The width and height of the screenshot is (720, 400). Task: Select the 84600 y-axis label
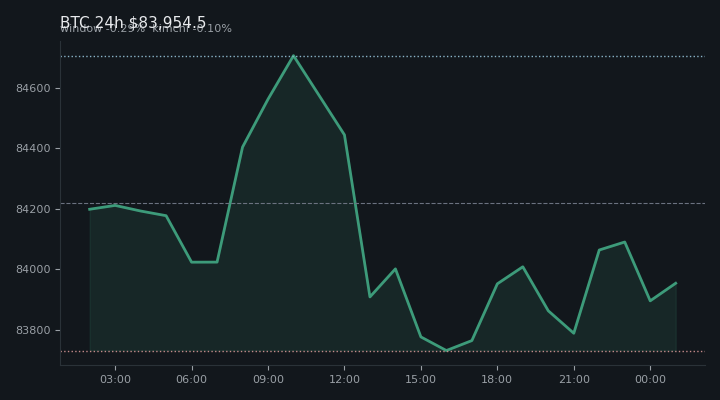pyautogui.click(x=33, y=88)
